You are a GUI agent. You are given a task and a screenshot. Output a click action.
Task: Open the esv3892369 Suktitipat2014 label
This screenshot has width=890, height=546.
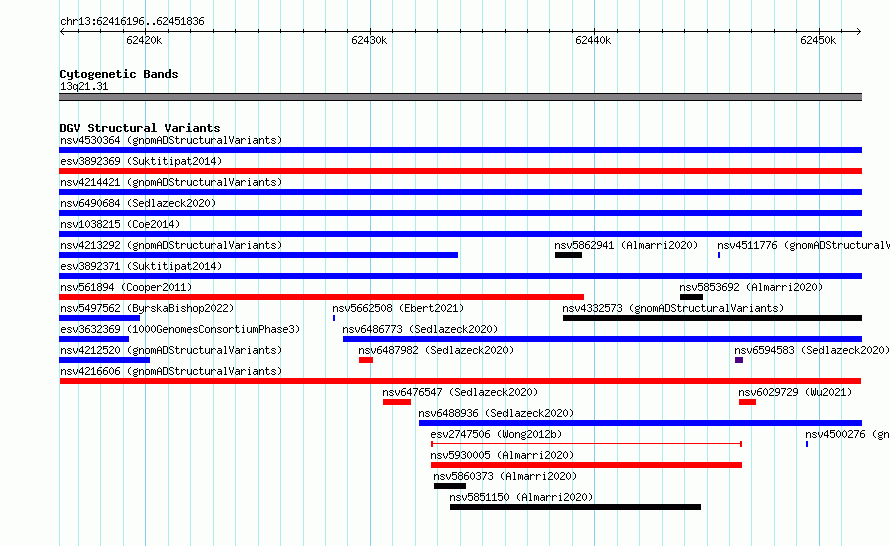click(x=141, y=161)
